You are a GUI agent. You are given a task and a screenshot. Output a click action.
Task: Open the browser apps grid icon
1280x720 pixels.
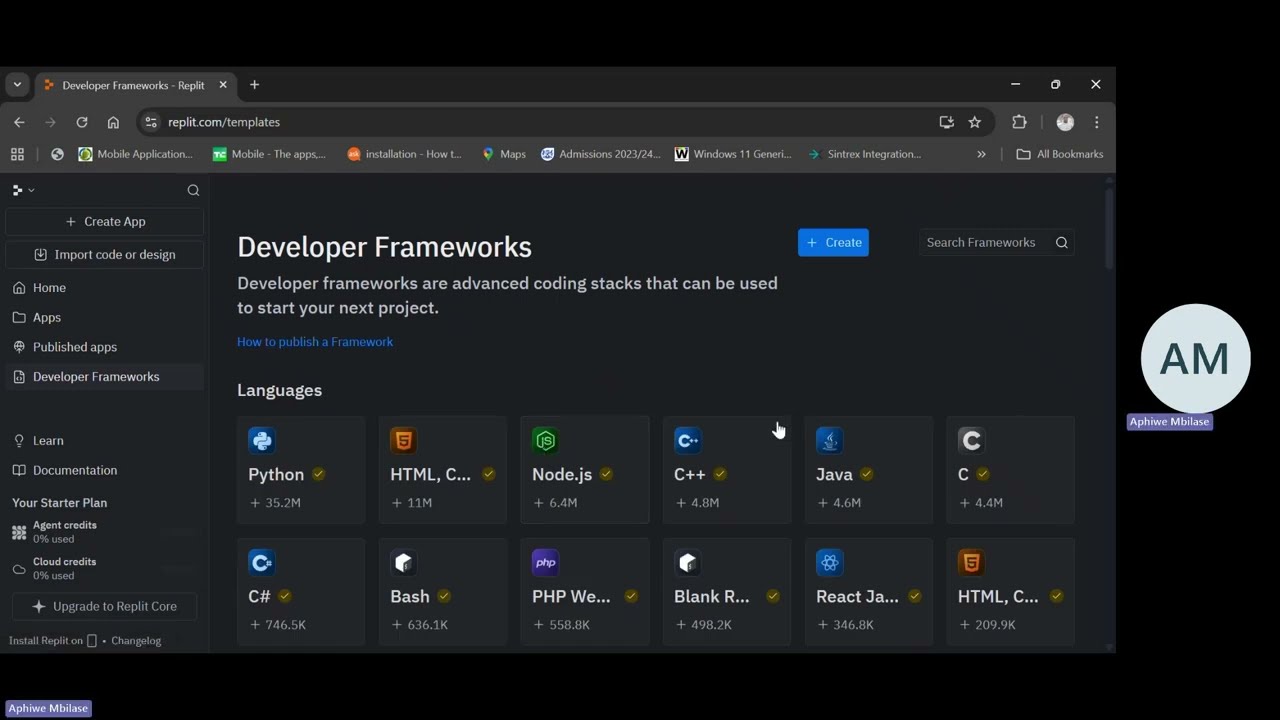(x=17, y=154)
